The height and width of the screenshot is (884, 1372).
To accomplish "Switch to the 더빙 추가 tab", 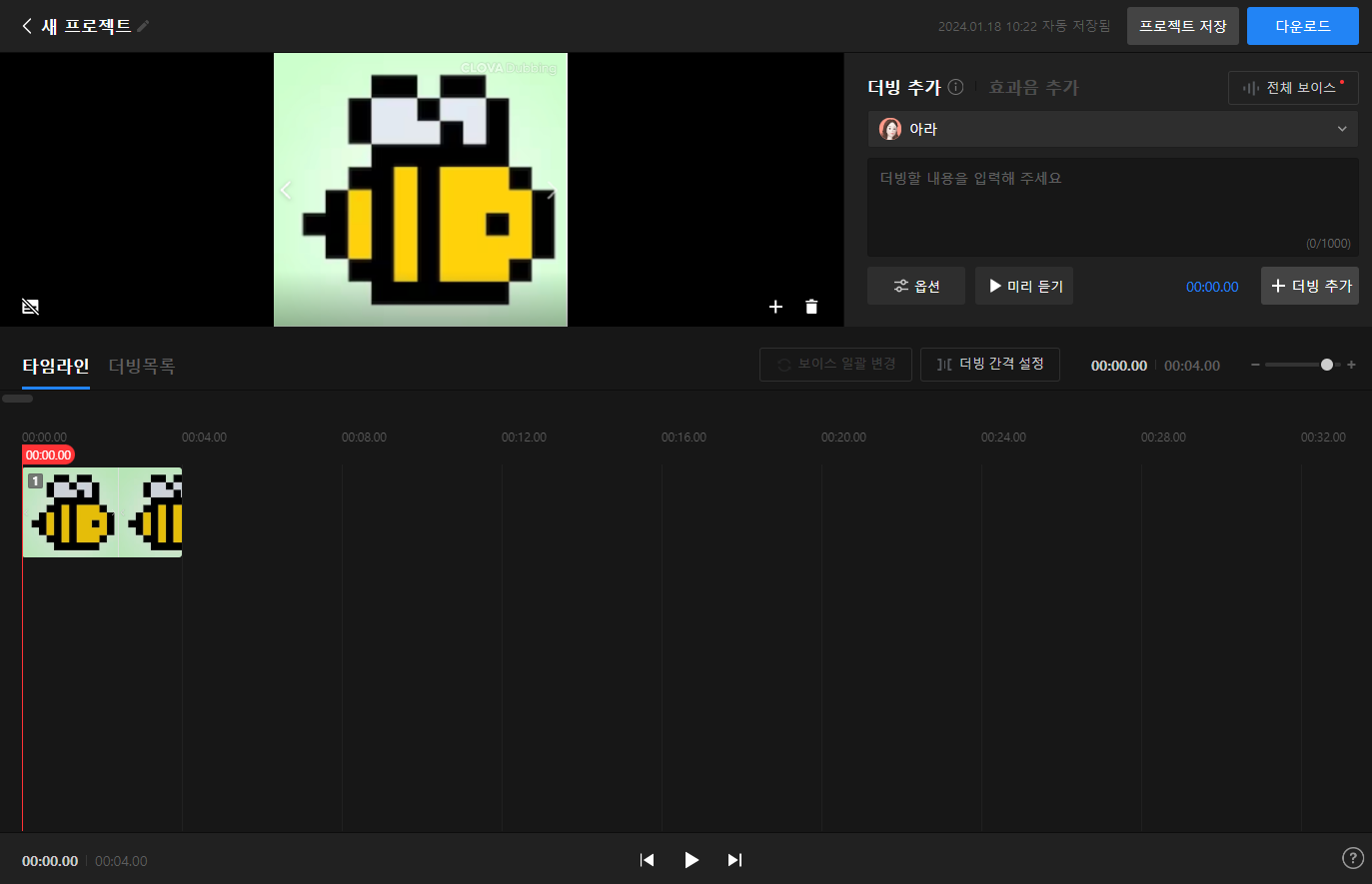I will pyautogui.click(x=904, y=88).
